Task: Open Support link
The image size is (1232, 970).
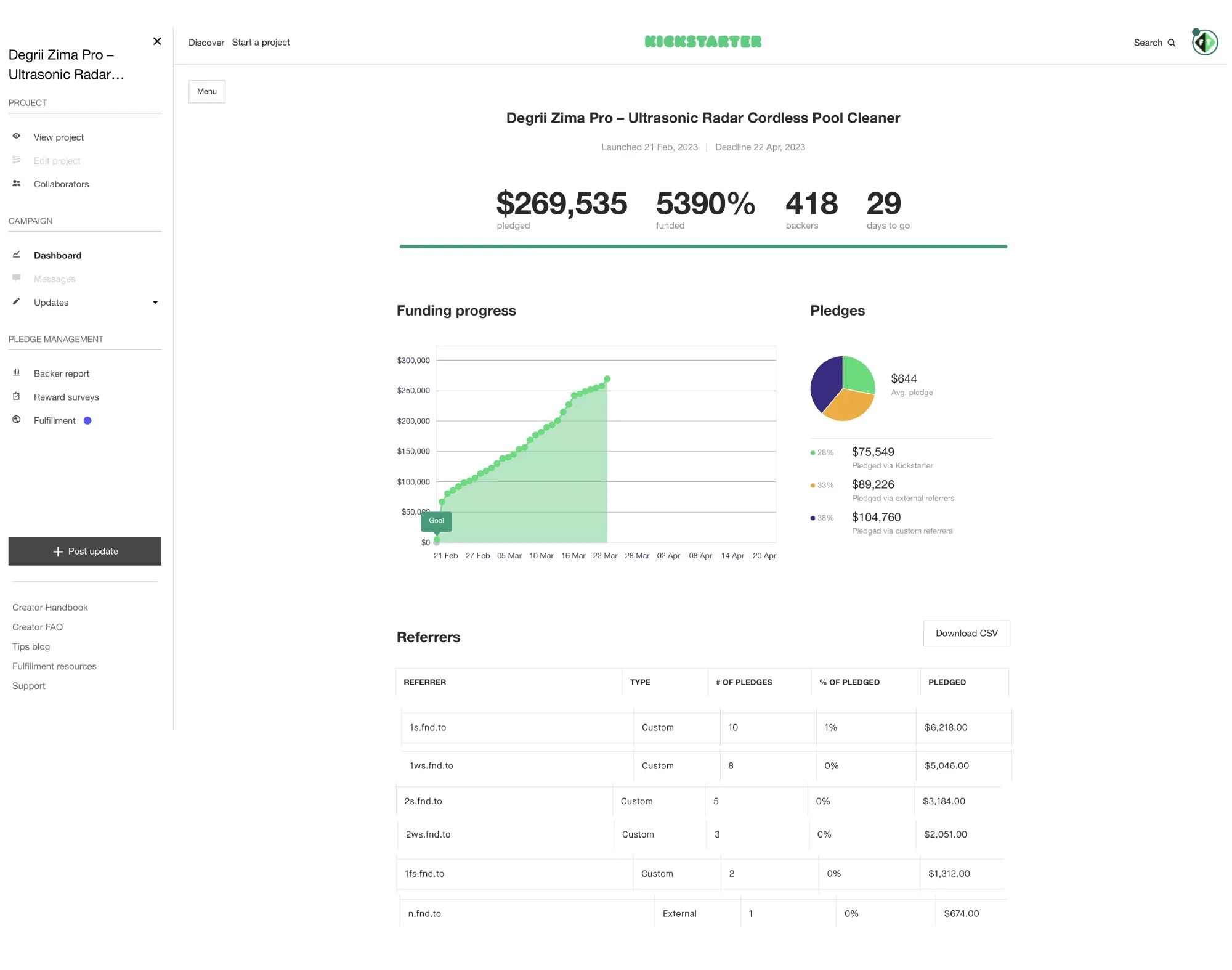Action: tap(28, 687)
